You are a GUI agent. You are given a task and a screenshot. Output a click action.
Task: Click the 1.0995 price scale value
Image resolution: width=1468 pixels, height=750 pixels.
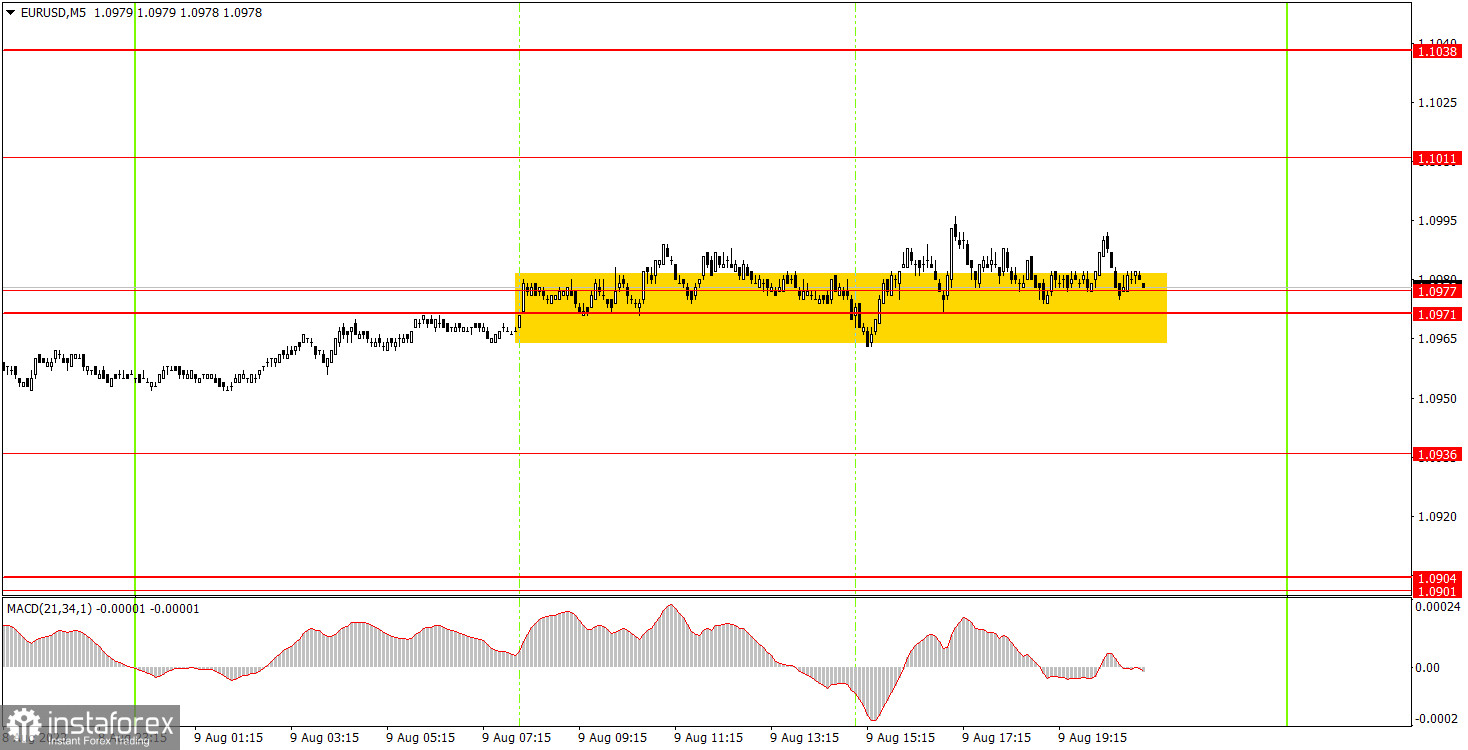(x=1438, y=221)
